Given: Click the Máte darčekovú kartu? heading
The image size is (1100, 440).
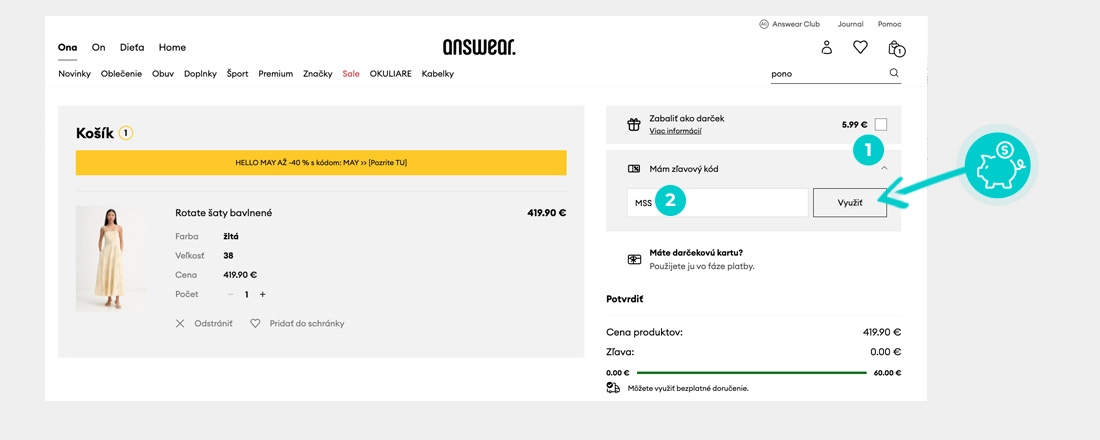Looking at the screenshot, I should coord(697,253).
